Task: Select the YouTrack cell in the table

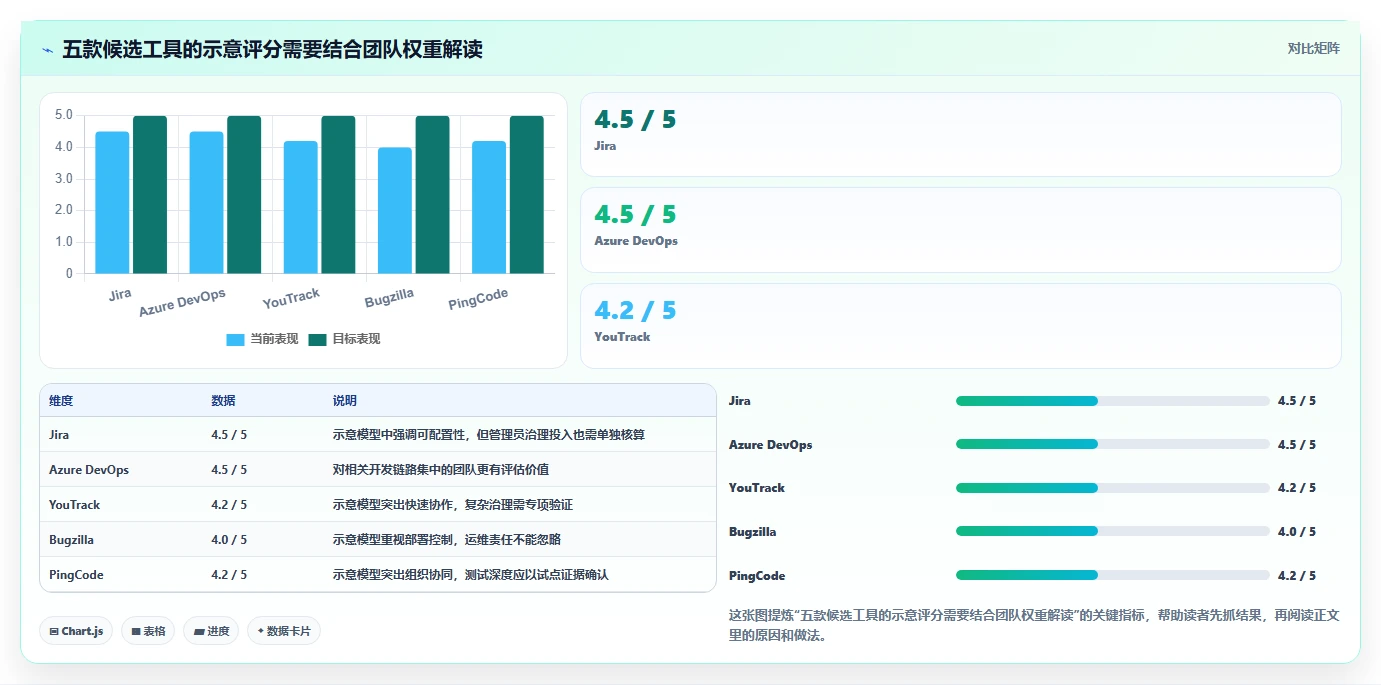Action: coord(75,505)
